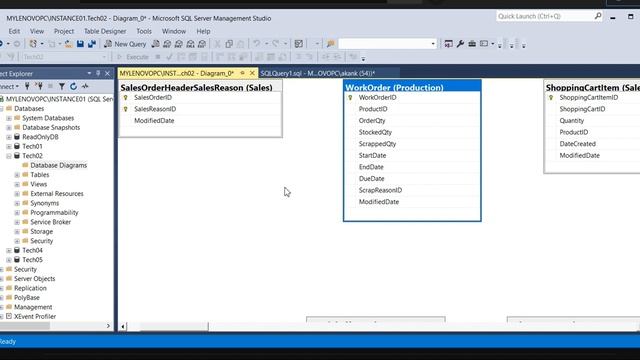Click the WorkOrder (Production) table title

tap(394, 87)
